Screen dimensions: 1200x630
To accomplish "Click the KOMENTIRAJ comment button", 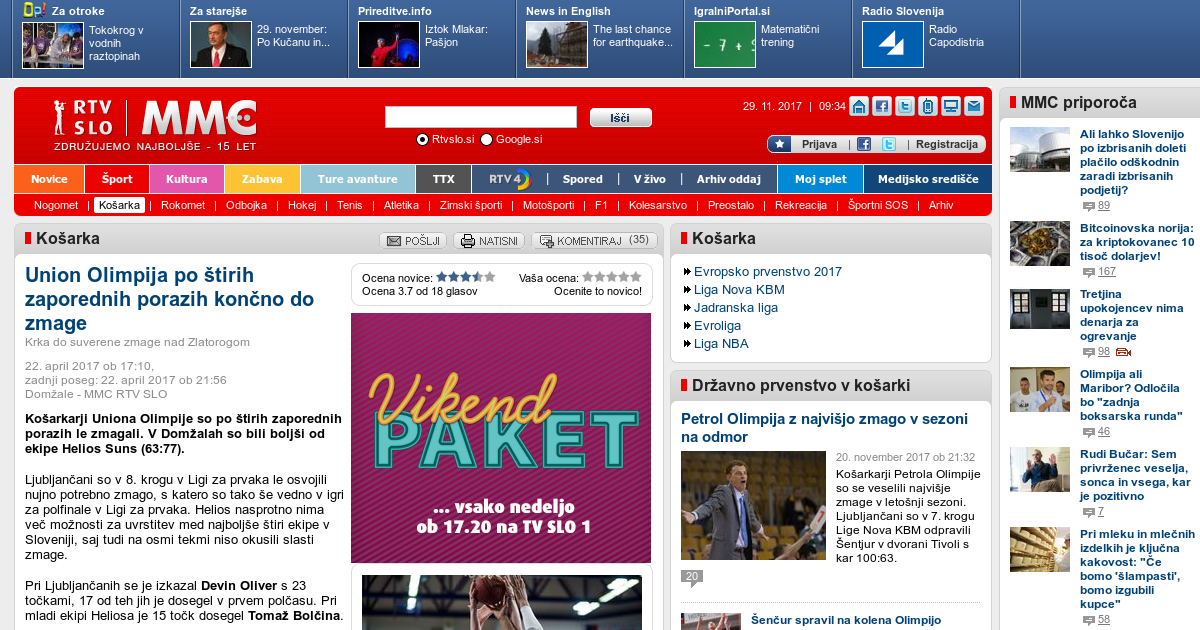I will point(594,241).
